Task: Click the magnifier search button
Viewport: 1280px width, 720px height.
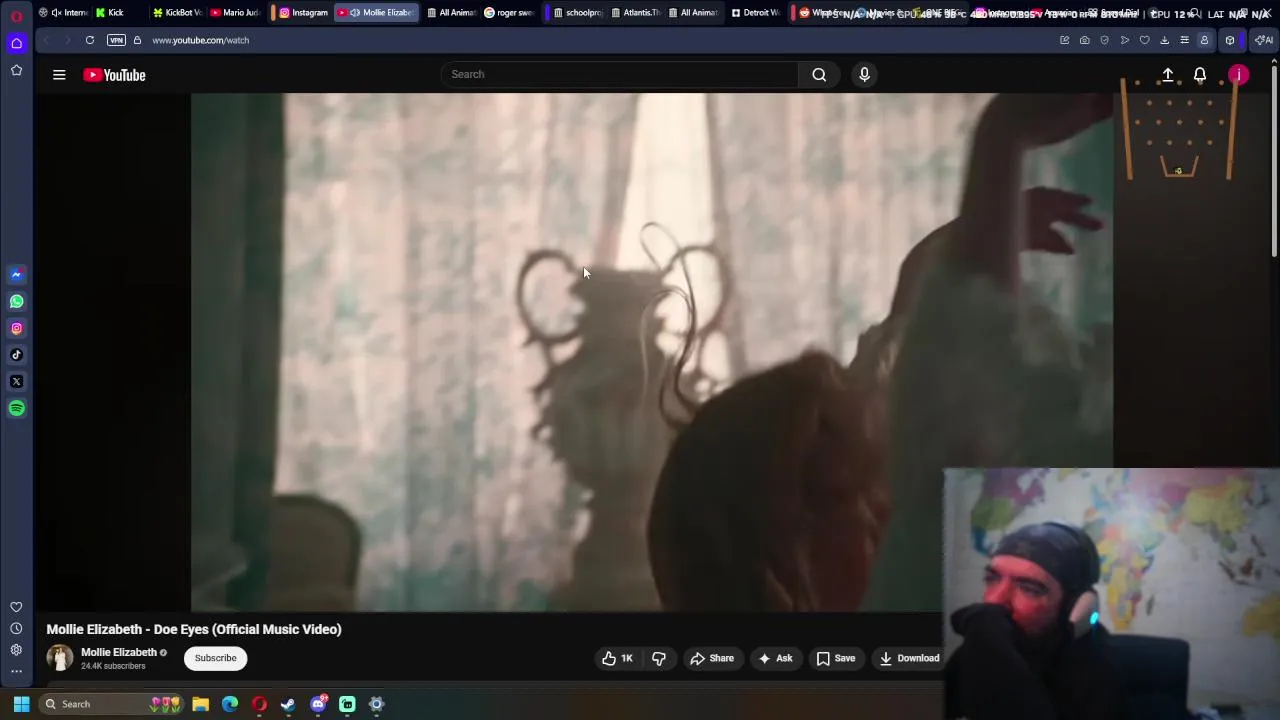Action: tap(819, 74)
